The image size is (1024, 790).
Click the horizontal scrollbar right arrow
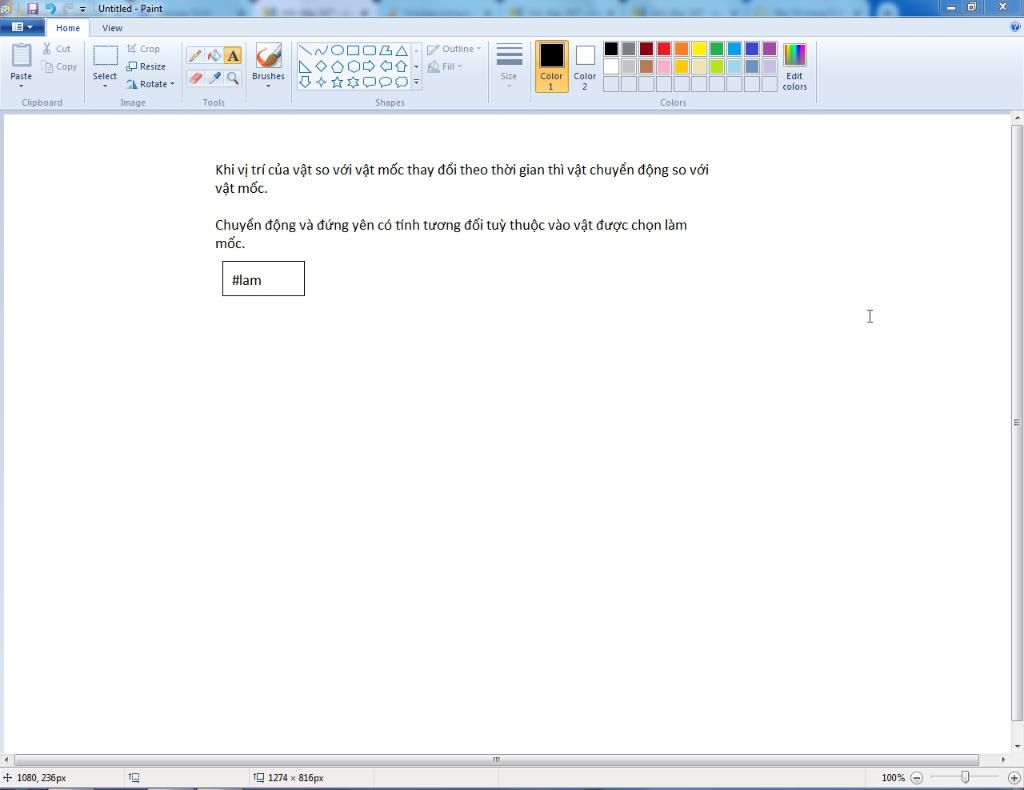tap(1003, 759)
